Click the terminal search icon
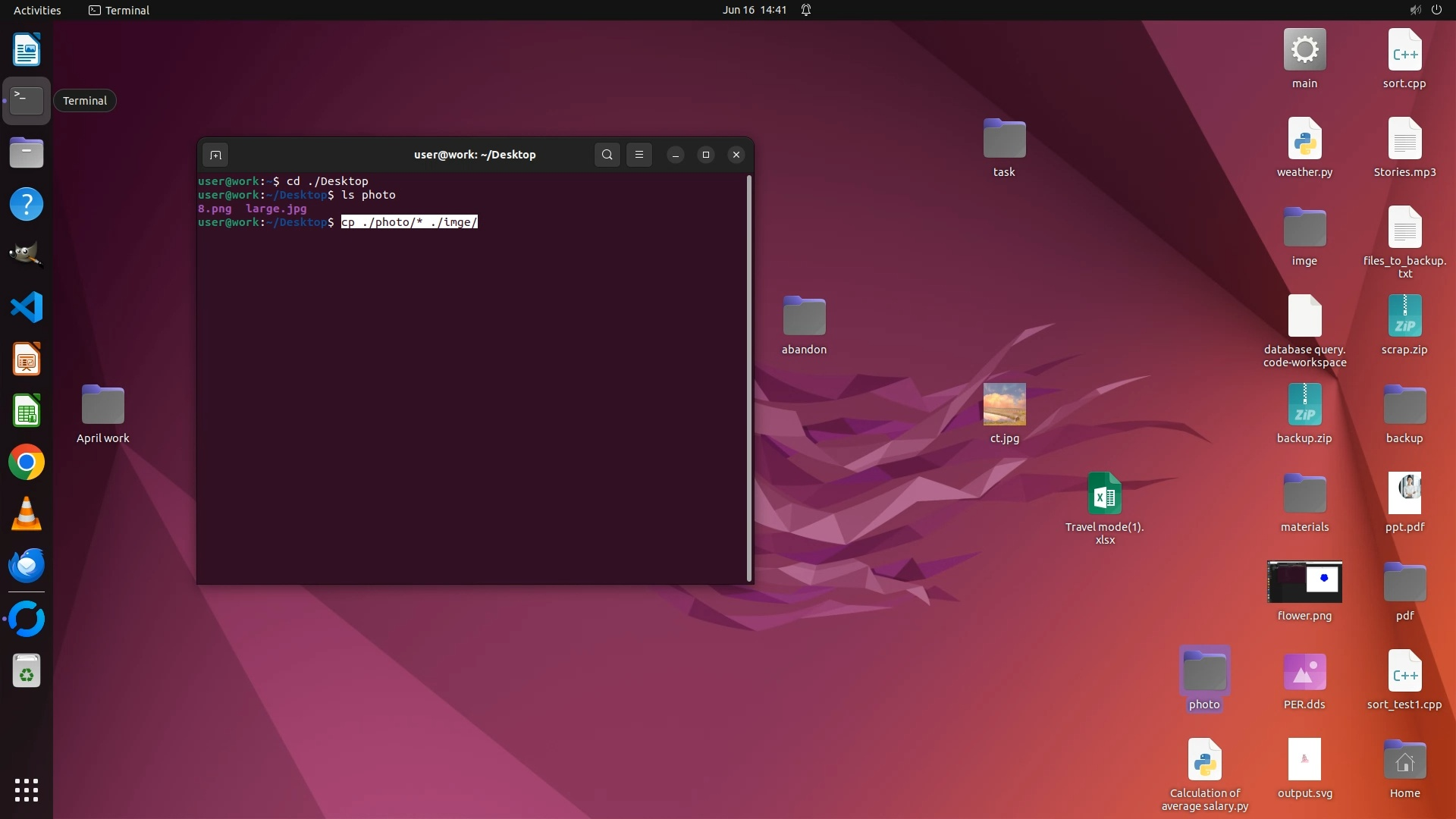Image resolution: width=1456 pixels, height=819 pixels. (x=607, y=155)
